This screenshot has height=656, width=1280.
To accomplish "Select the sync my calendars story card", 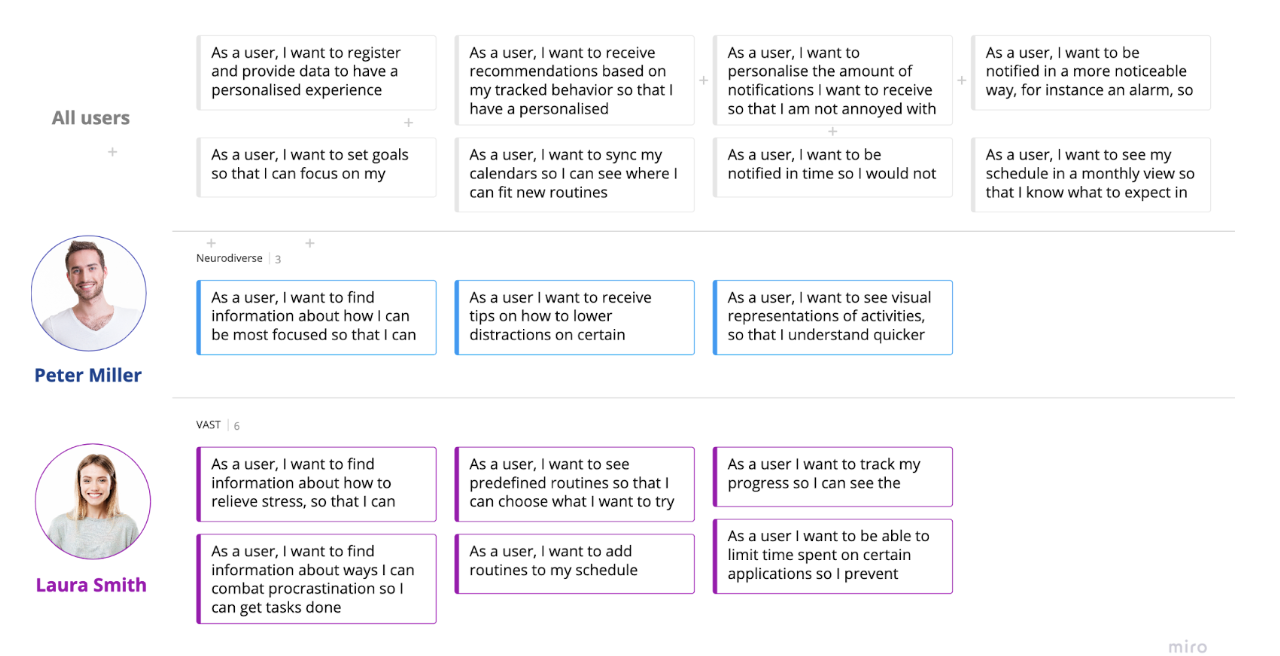I will [x=574, y=174].
